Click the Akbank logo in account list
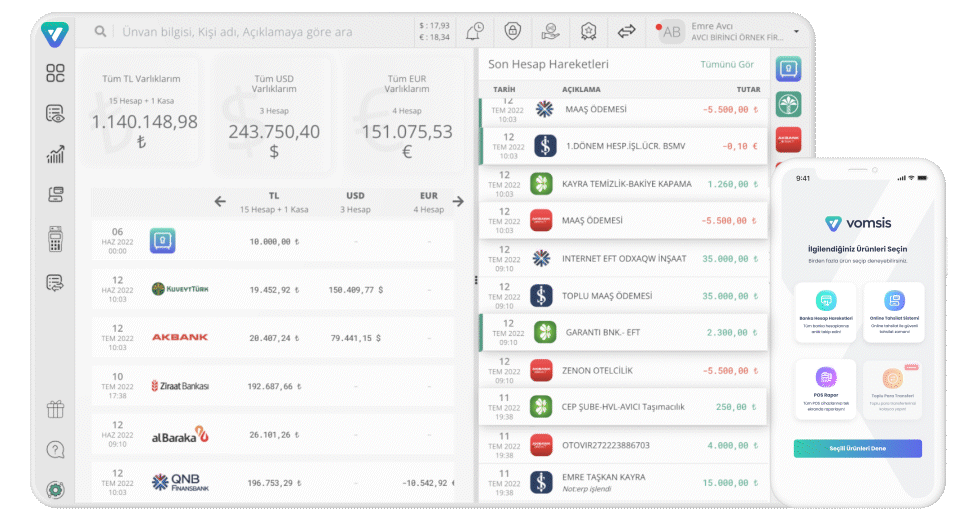 pos(180,337)
